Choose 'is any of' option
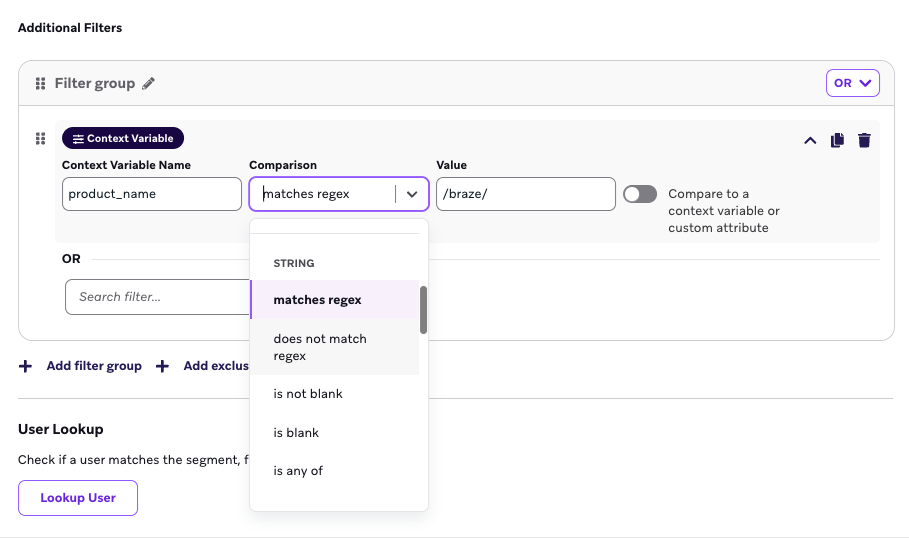909x538 pixels. pos(298,471)
